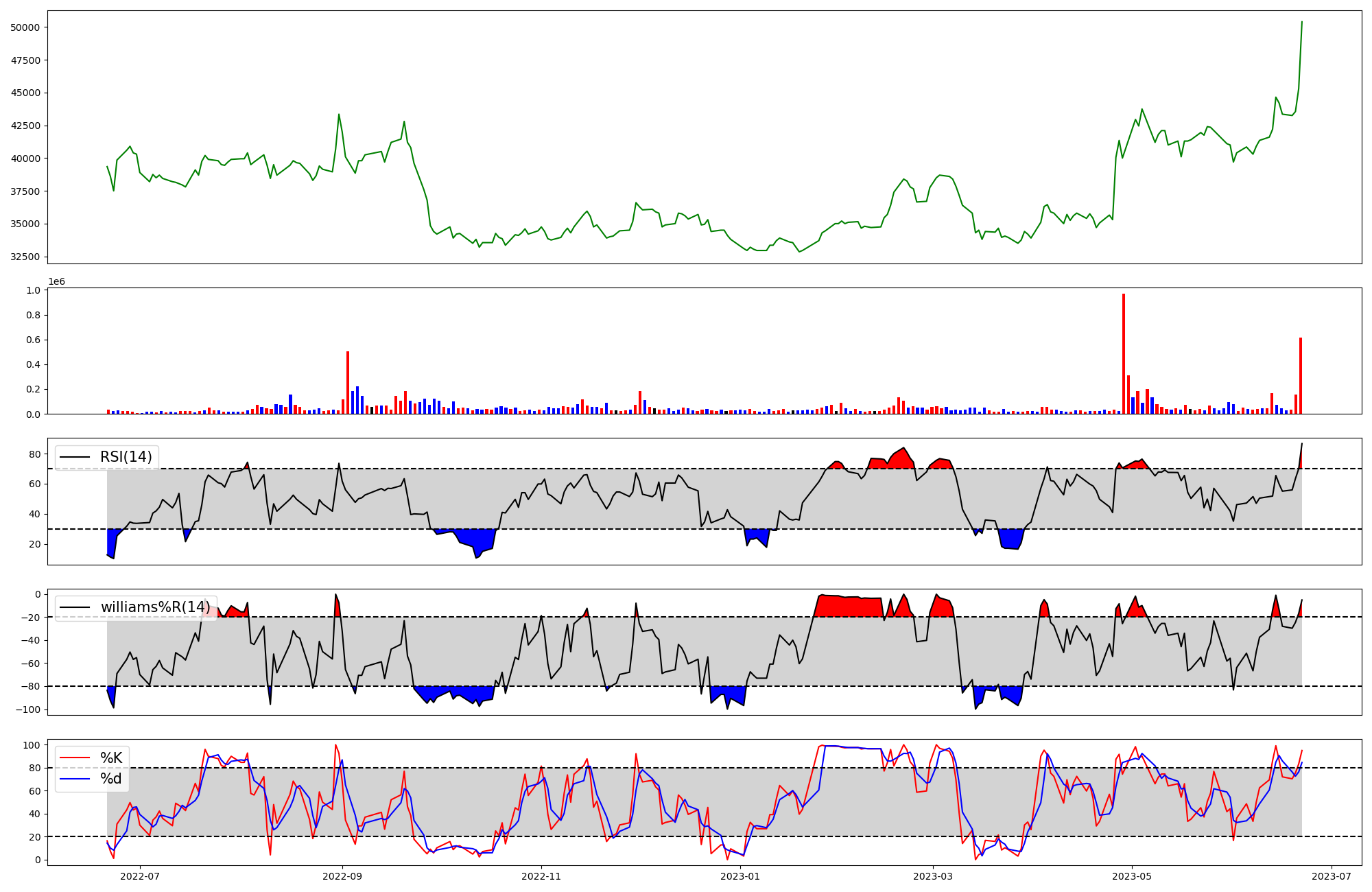Click the 2022-09 date axis label
Image resolution: width=1372 pixels, height=892 pixels.
tap(342, 876)
